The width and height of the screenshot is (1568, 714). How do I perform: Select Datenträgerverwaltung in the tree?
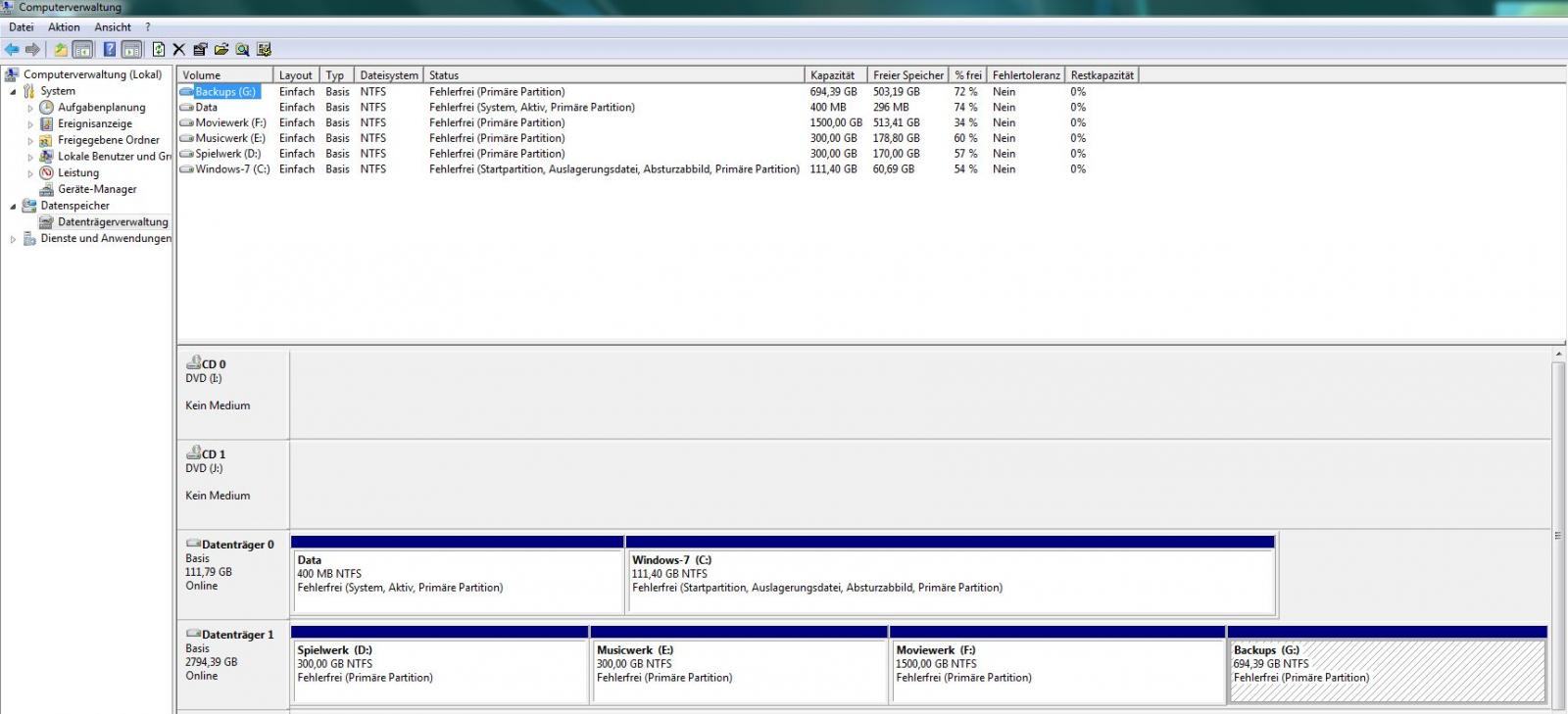113,222
